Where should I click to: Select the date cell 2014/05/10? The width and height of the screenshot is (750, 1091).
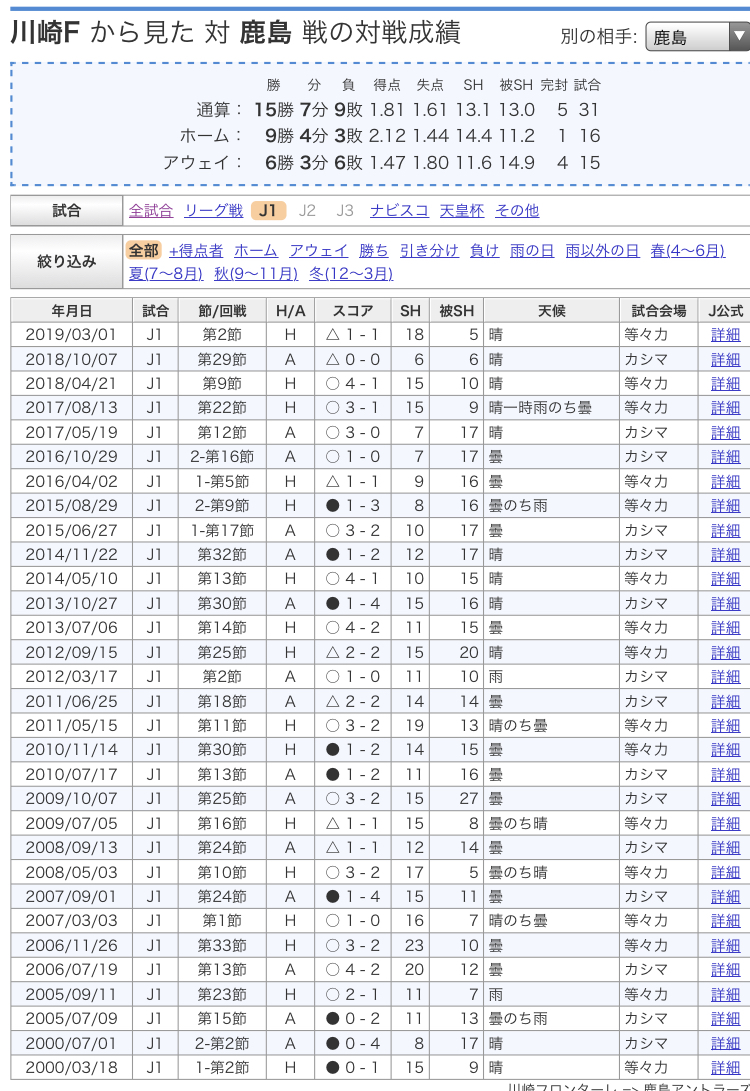(x=72, y=579)
